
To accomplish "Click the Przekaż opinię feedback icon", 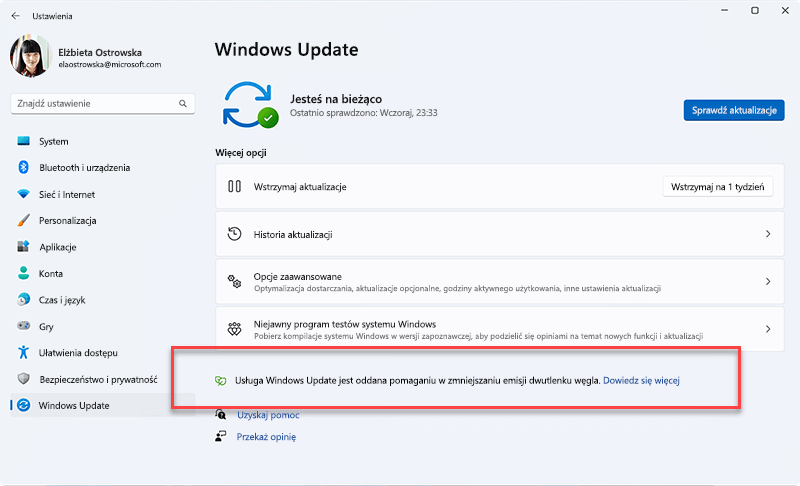I will [x=220, y=436].
